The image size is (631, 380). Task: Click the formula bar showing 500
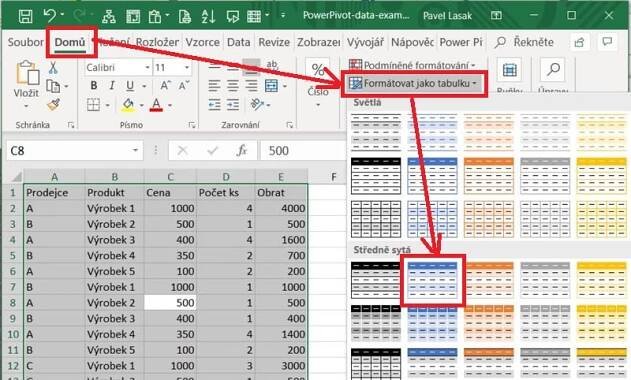303,151
